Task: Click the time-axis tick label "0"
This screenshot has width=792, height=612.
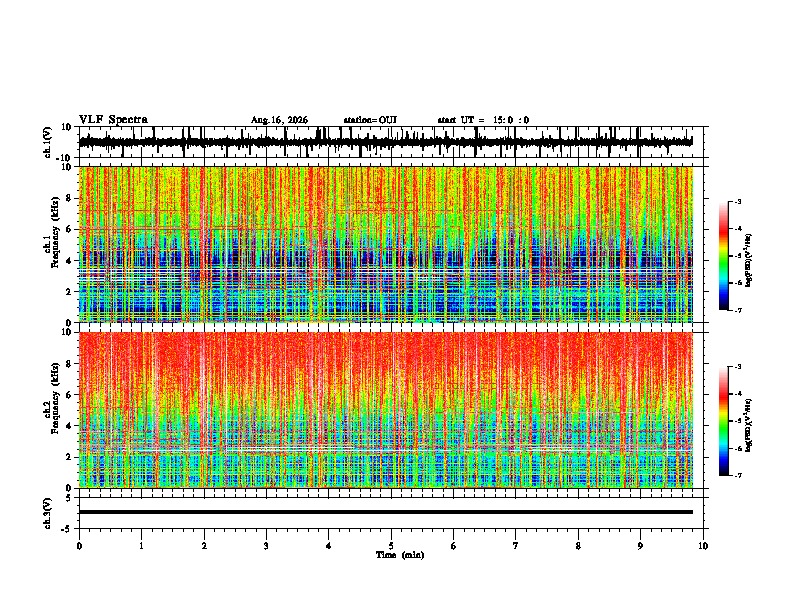Action: (79, 546)
